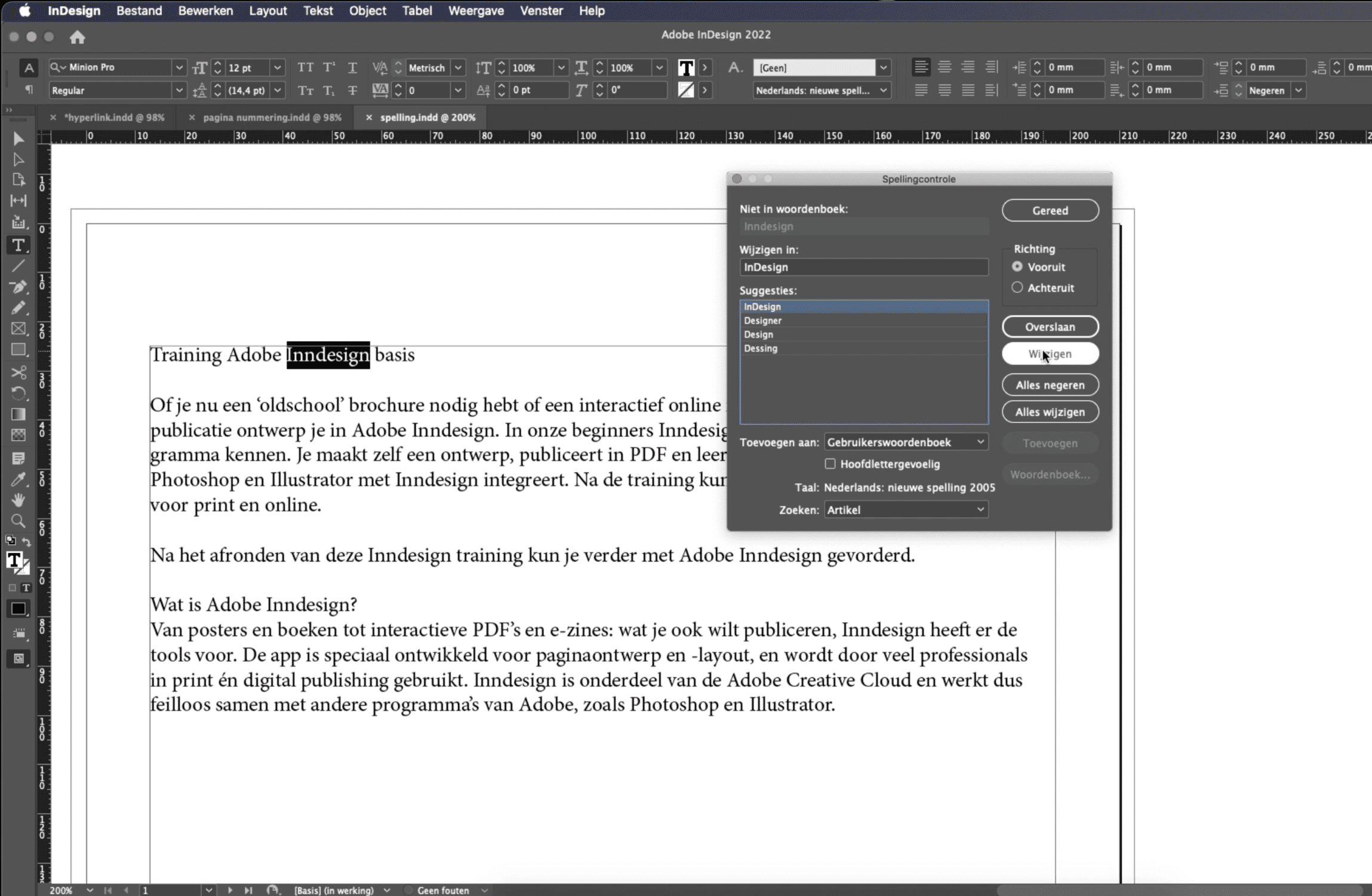Select the Gradient Feather tool
Viewport: 1372px width, 896px height.
(x=19, y=435)
